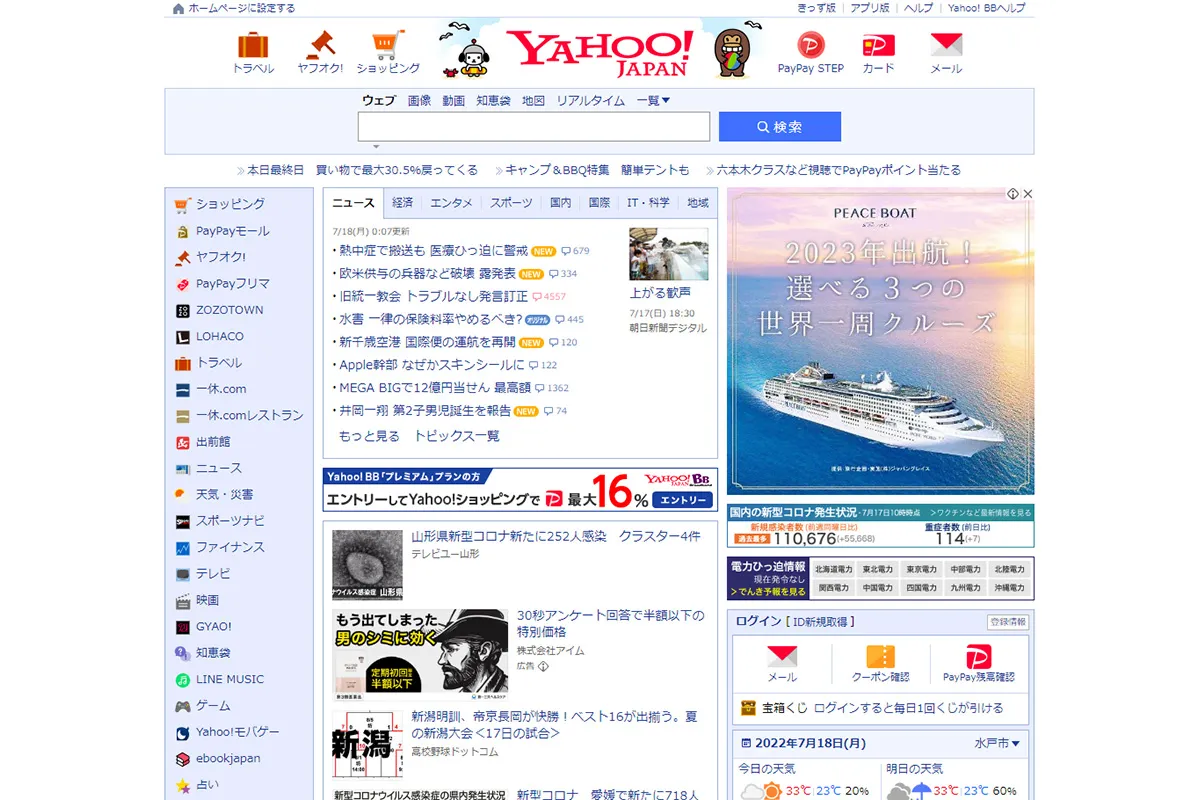Open Yahoo Auctions gavel icon in header
The width and height of the screenshot is (1200, 800).
point(320,46)
